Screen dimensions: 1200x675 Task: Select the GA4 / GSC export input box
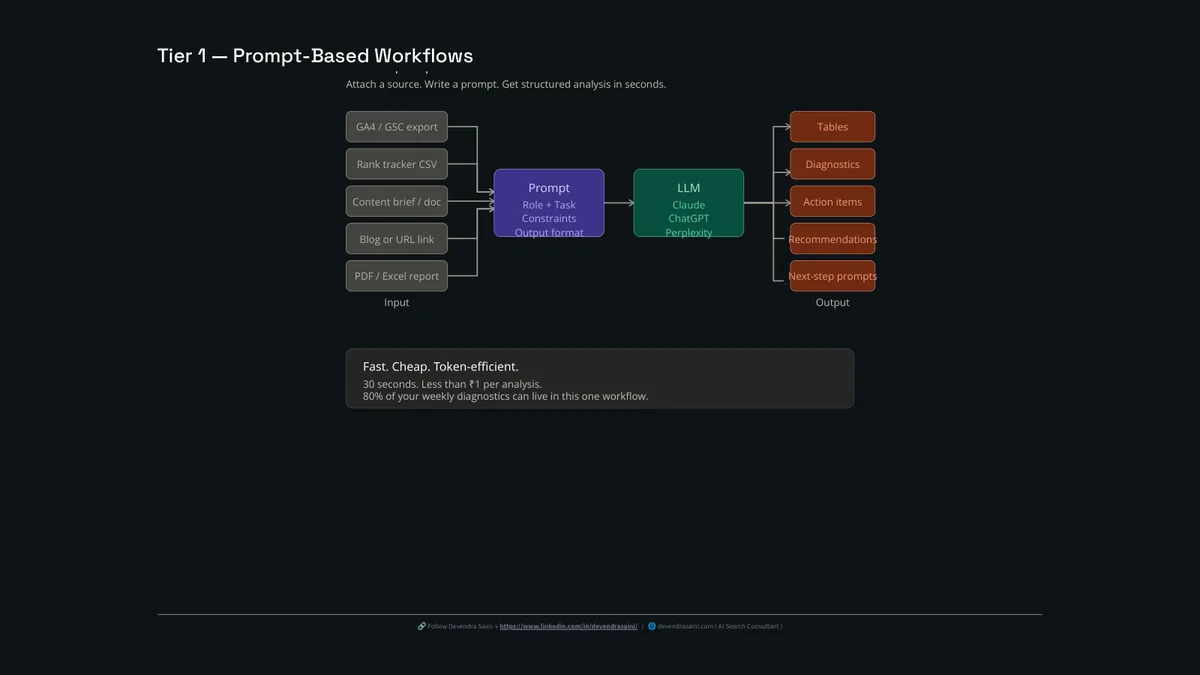click(396, 127)
